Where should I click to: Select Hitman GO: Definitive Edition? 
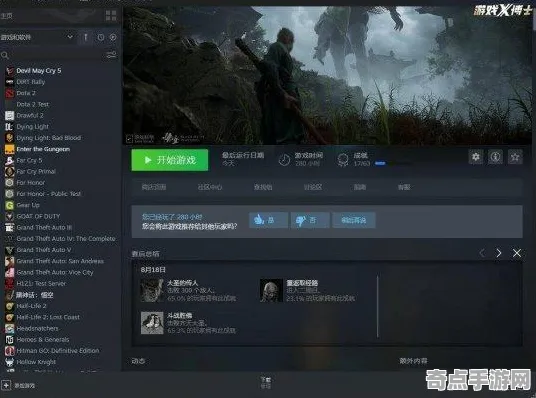tap(58, 351)
